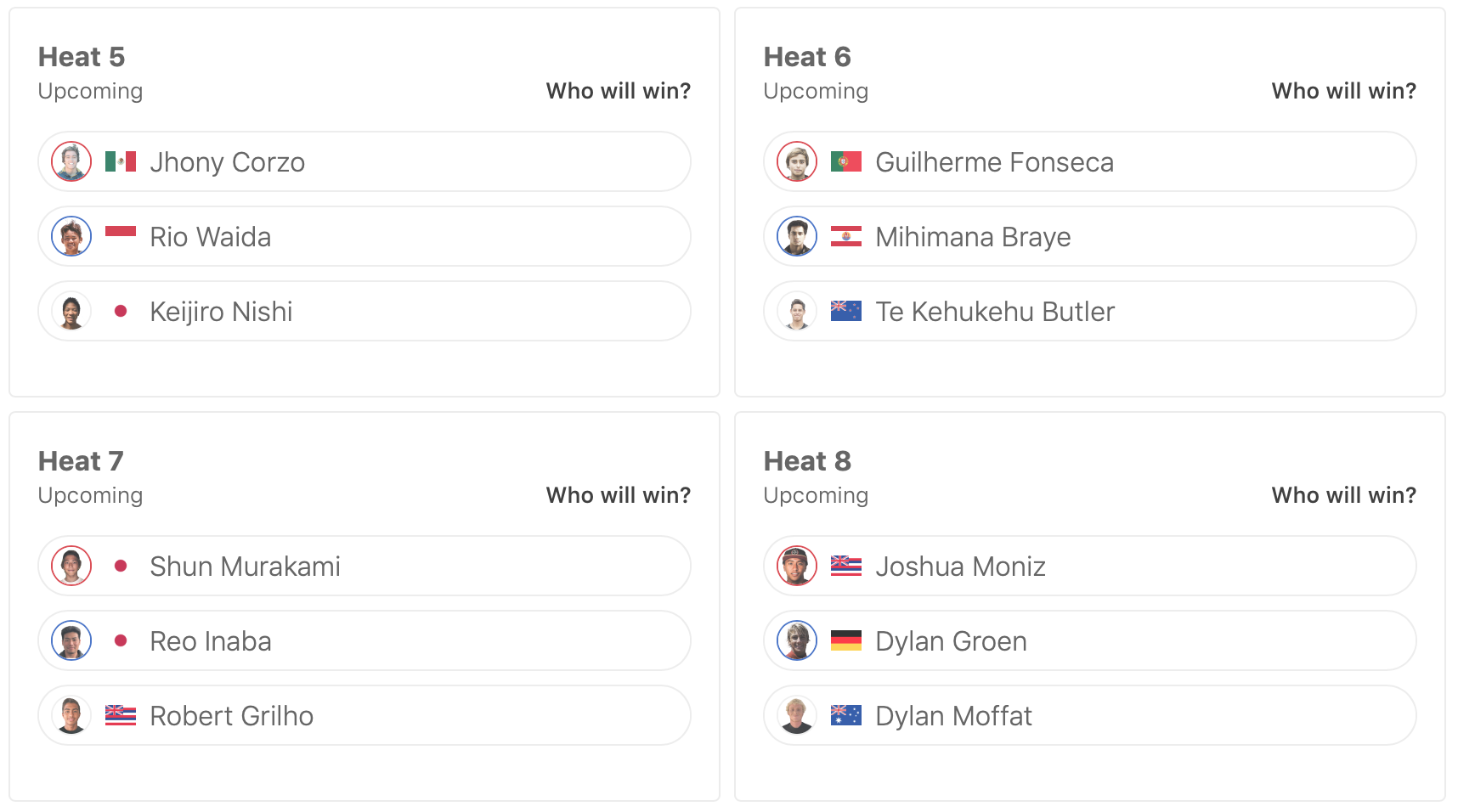Image resolution: width=1458 pixels, height=812 pixels.
Task: Click Jhony Corzo's avatar photo
Action: click(x=71, y=161)
